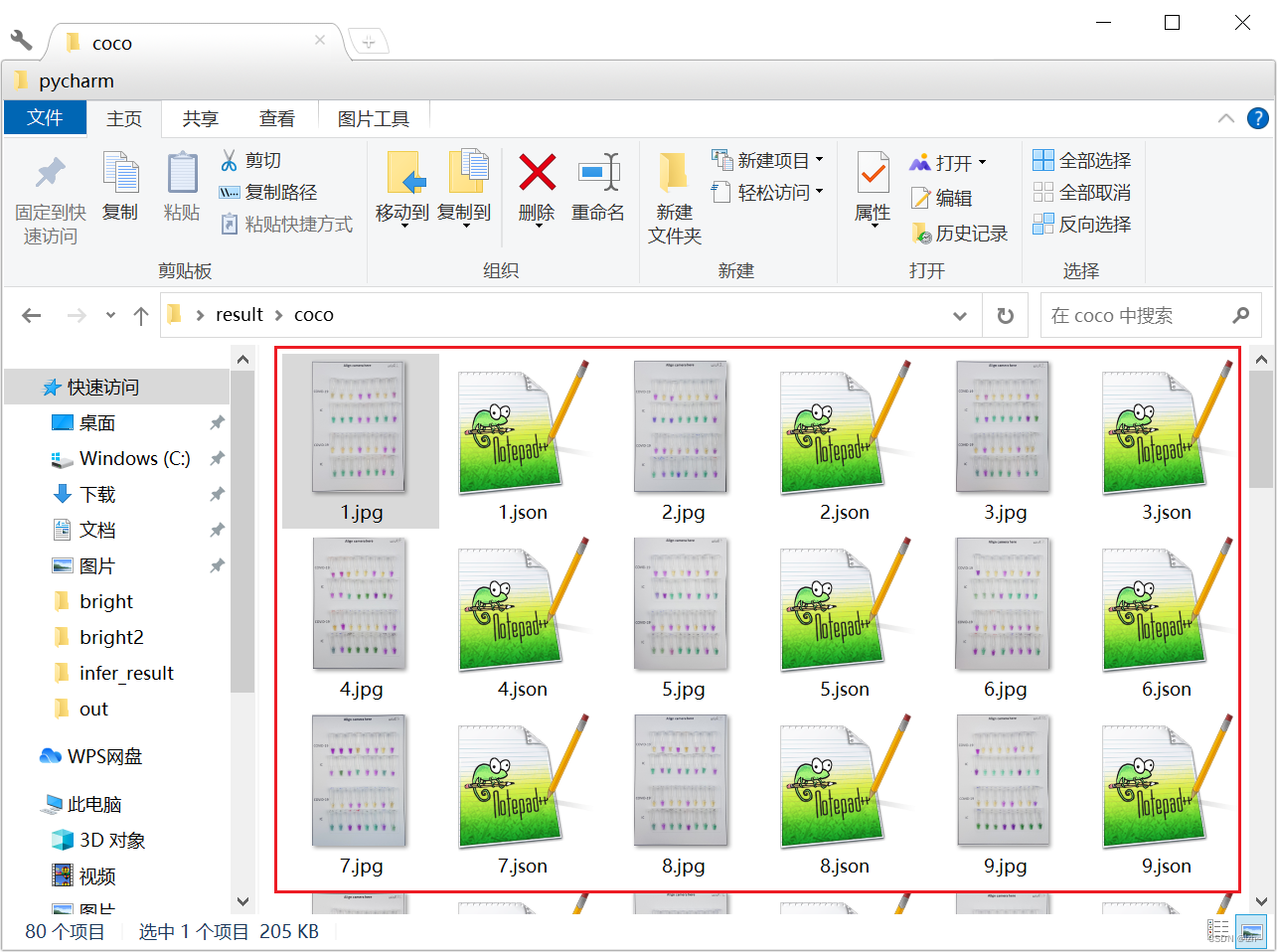The width and height of the screenshot is (1277, 952).
Task: Unpin Documents (文档) pin icon in sidebar
Action: coord(217,530)
